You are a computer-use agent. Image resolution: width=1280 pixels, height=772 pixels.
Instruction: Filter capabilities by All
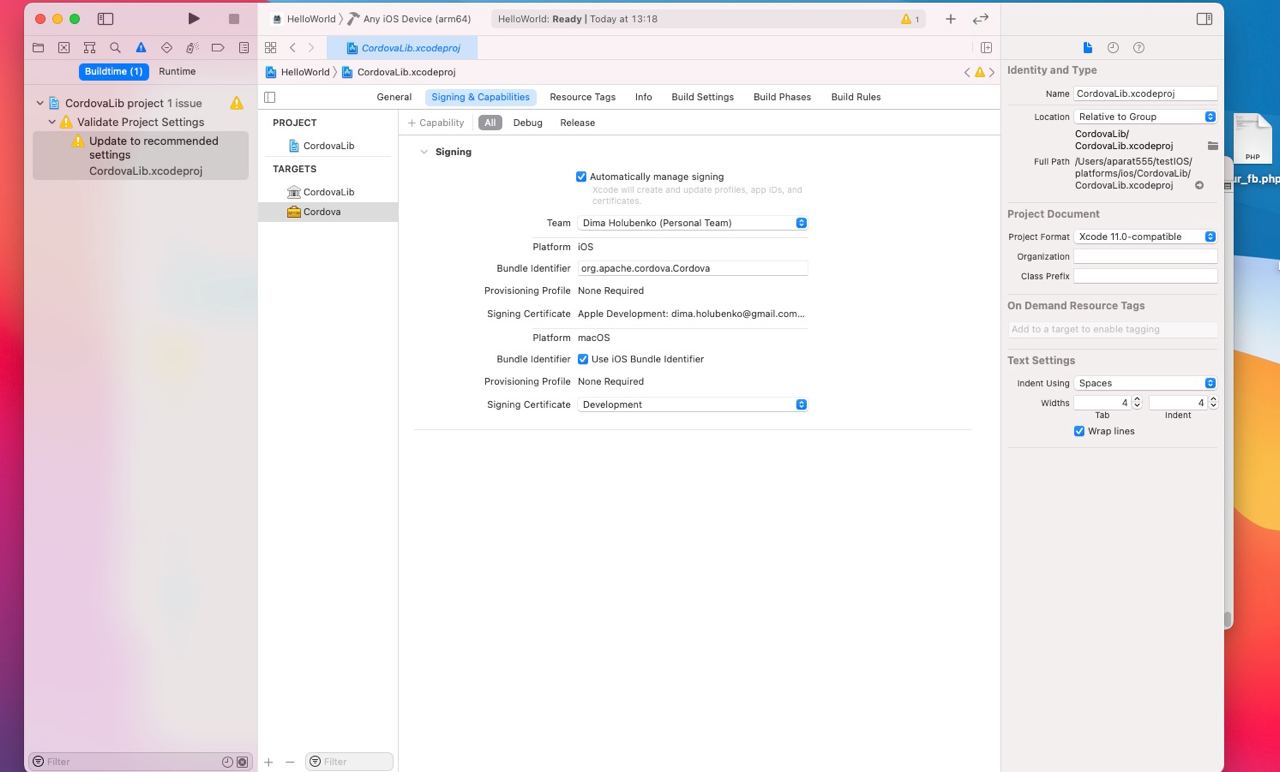coord(490,123)
